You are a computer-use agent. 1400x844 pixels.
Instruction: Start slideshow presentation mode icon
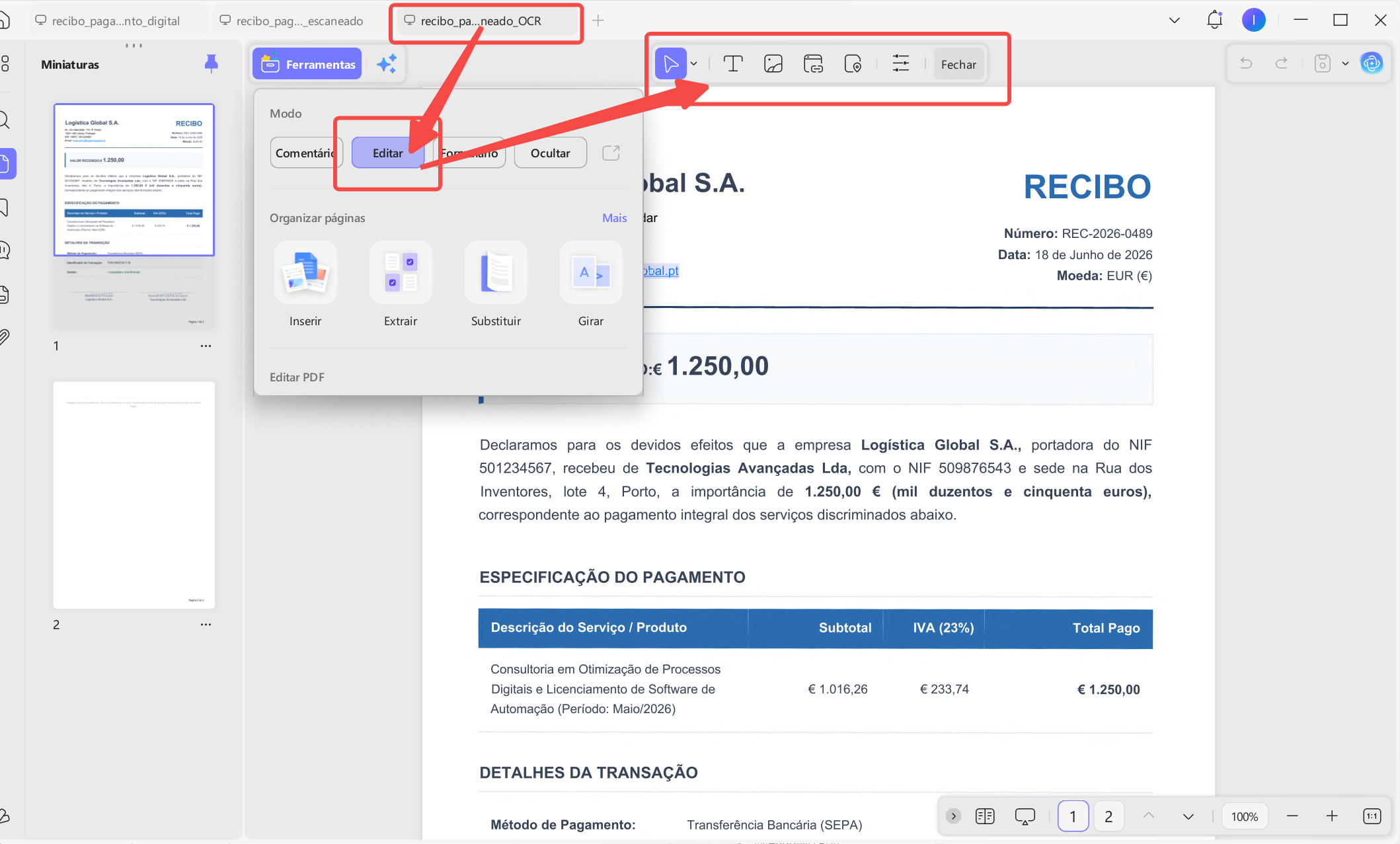[1025, 816]
